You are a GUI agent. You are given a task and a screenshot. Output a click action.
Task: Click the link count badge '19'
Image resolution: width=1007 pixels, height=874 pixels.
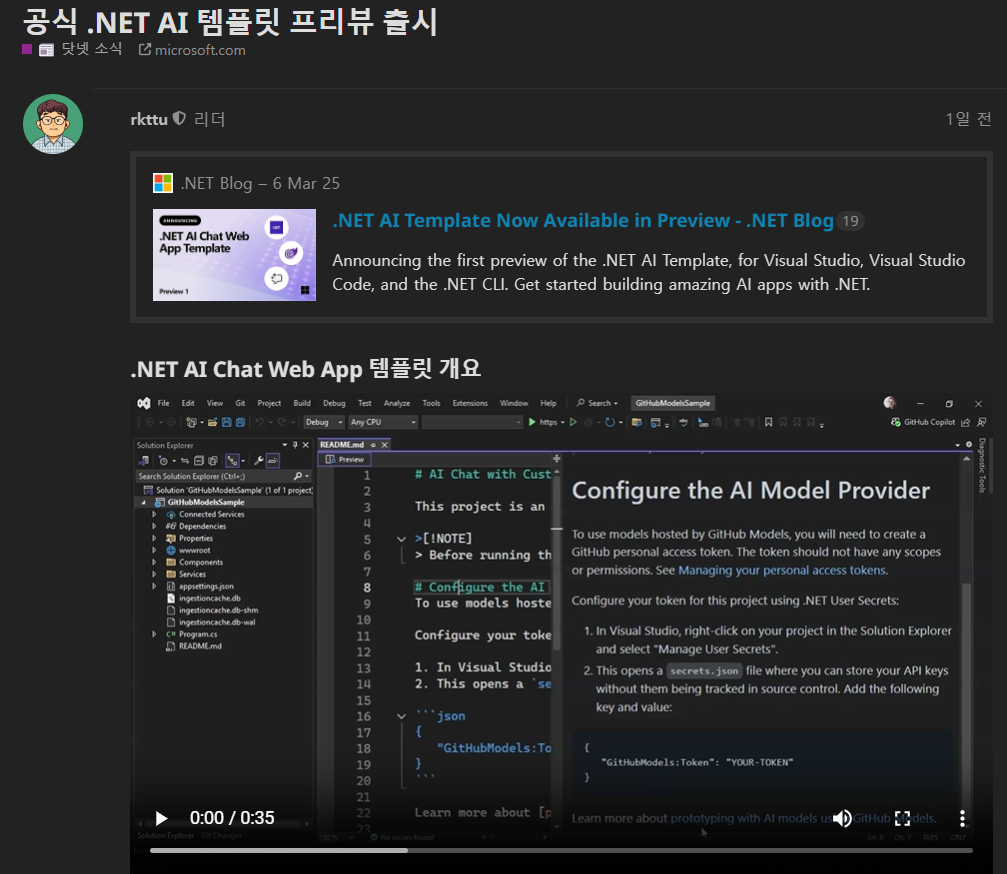[x=850, y=221]
